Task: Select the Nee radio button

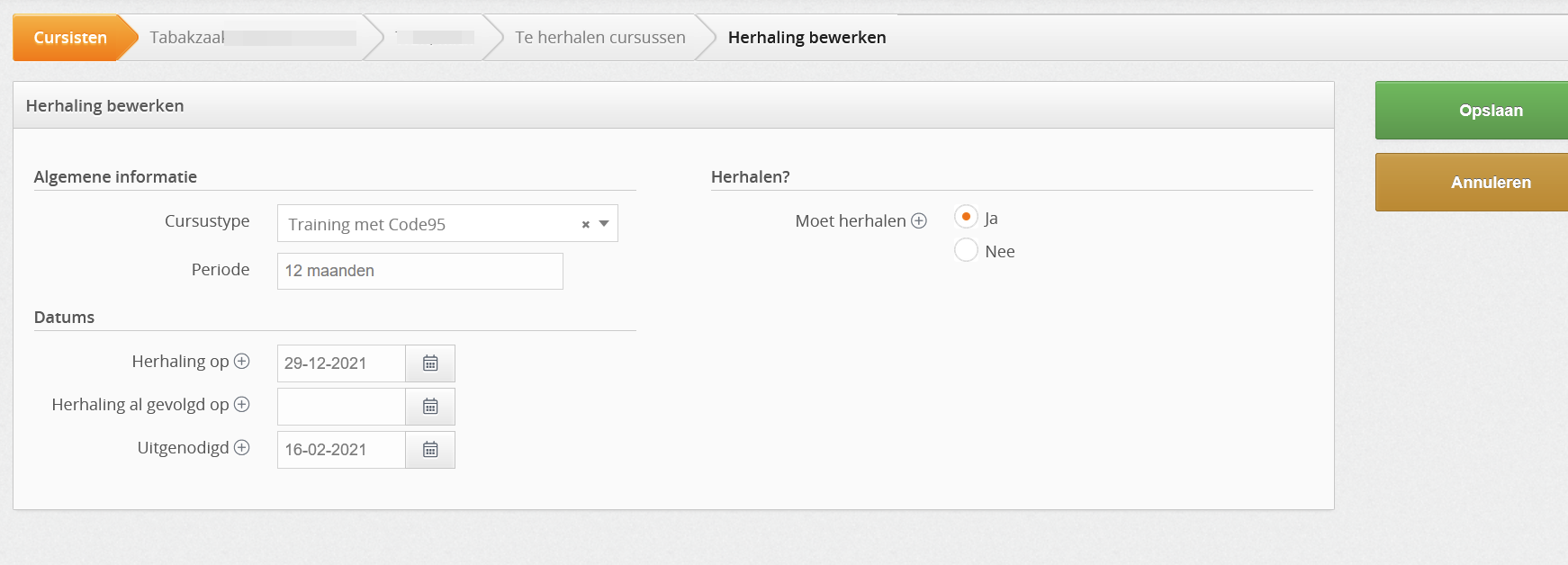Action: (966, 250)
